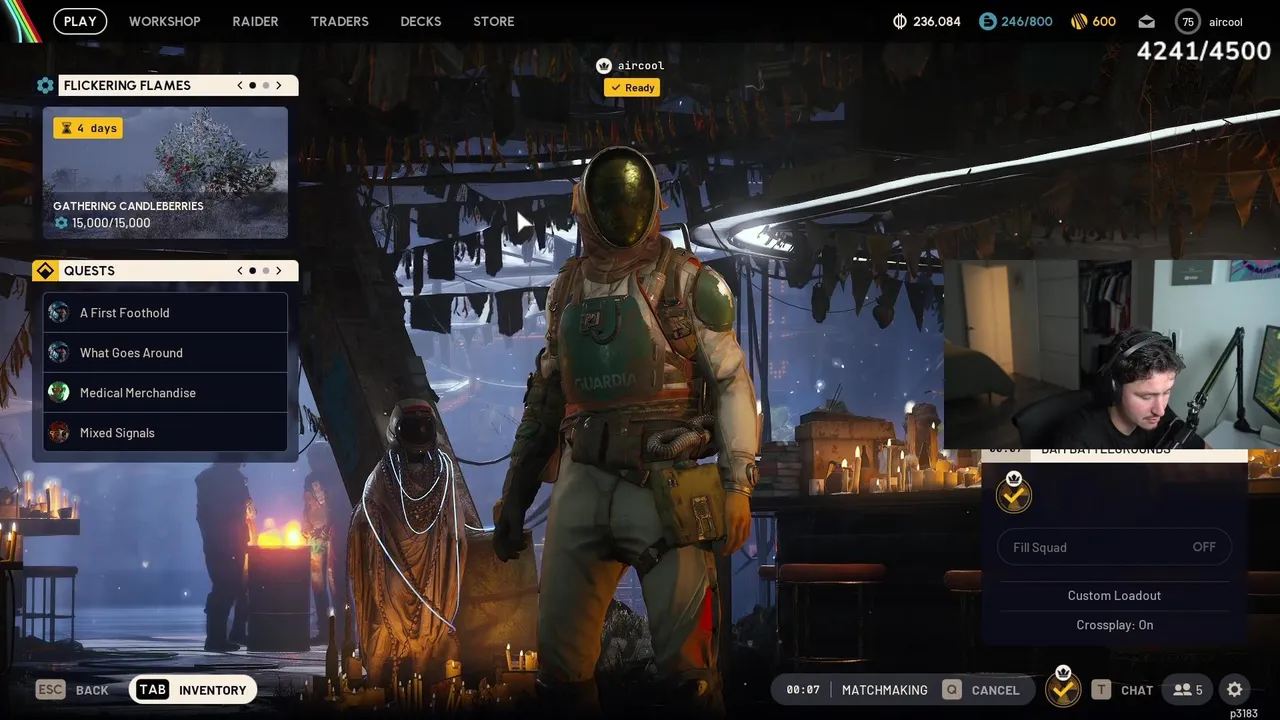
Task: Click the 4241/4500 counter text
Action: tap(1204, 51)
